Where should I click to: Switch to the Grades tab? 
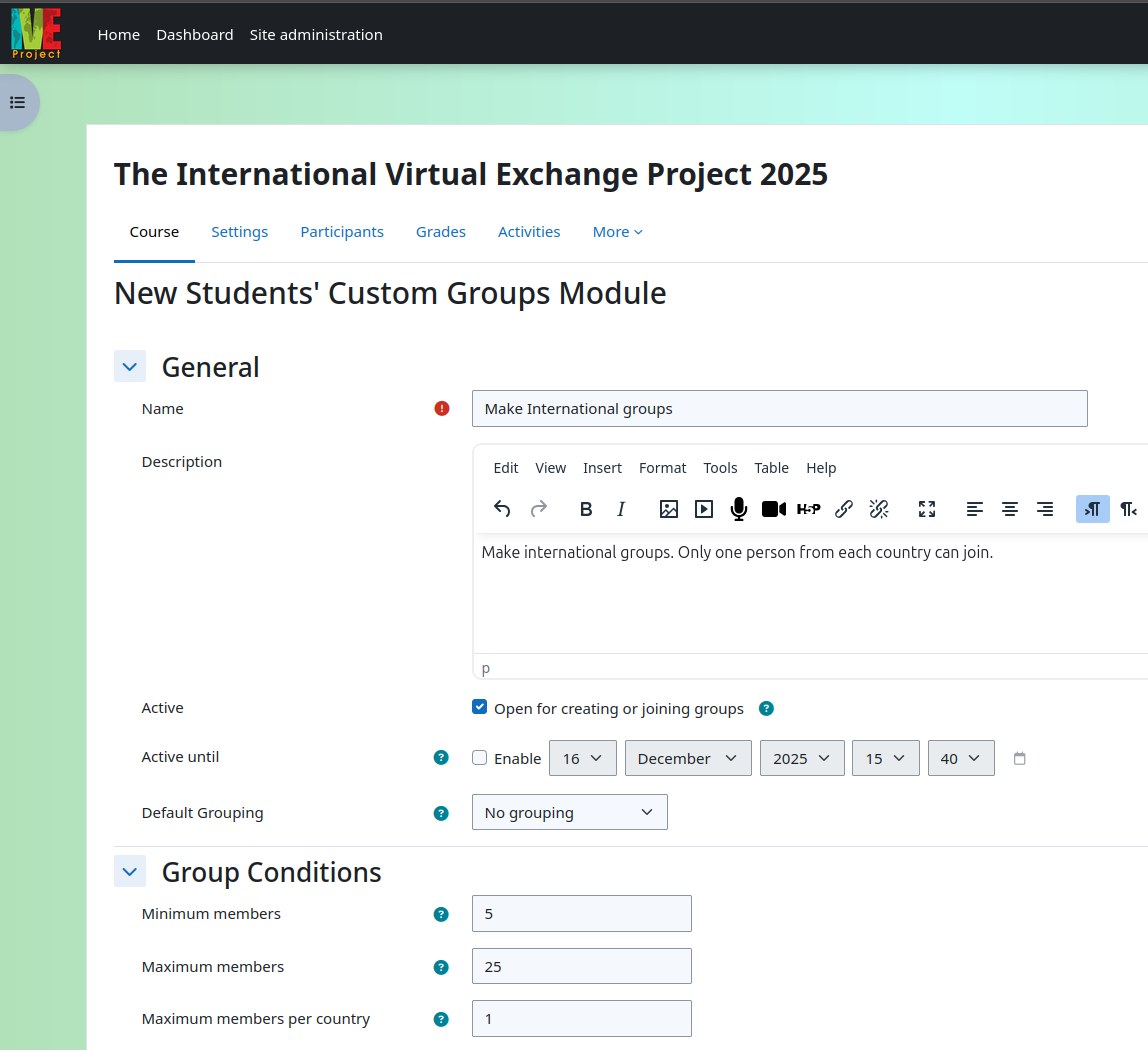click(441, 232)
